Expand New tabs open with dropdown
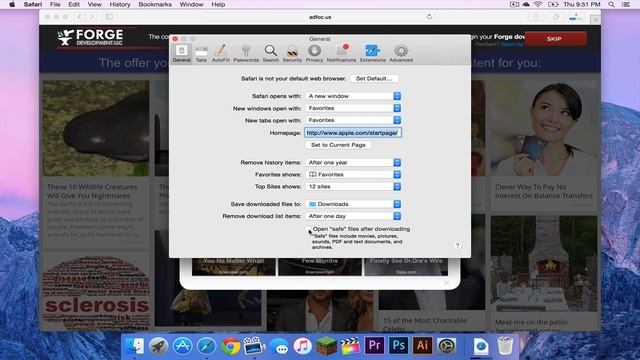640x360 pixels. [353, 120]
